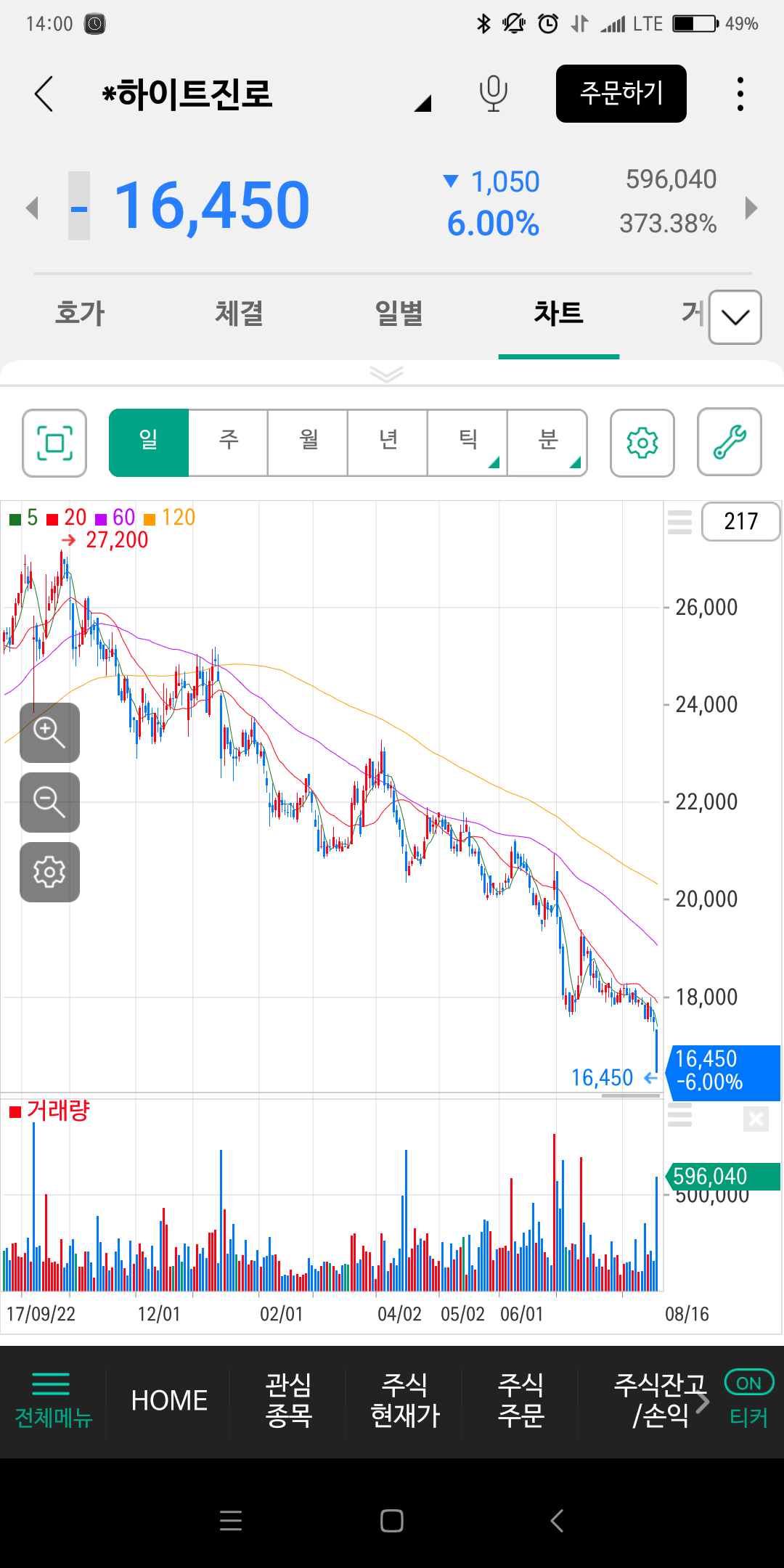Tap the 217 candle count field
784x1568 pixels.
click(740, 521)
